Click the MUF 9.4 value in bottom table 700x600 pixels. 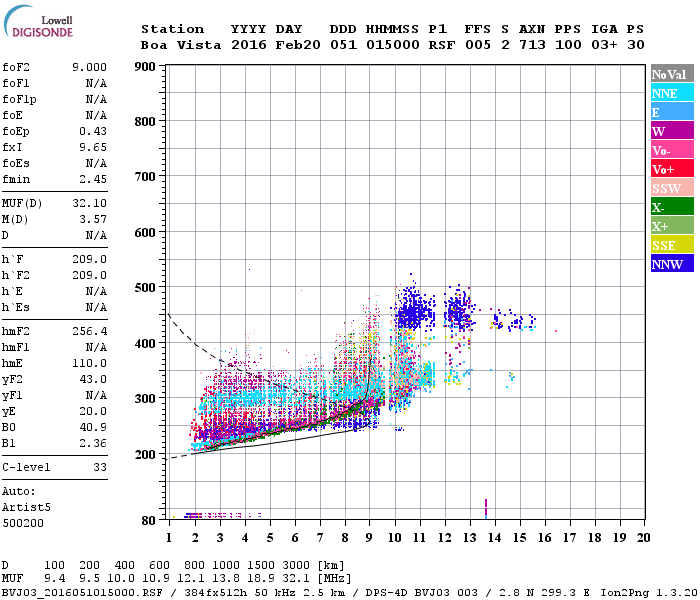click(54, 579)
